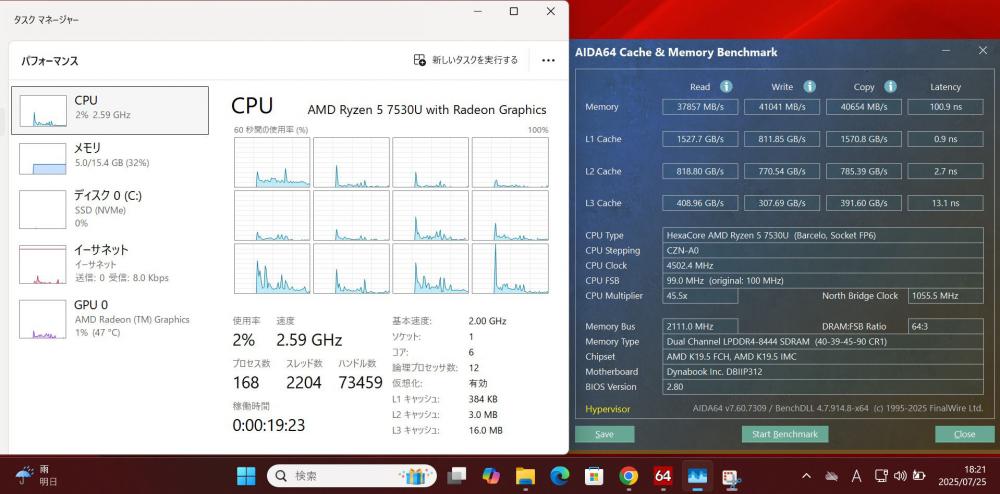
Task: Open Snipping Tool from taskbar
Action: click(730, 476)
